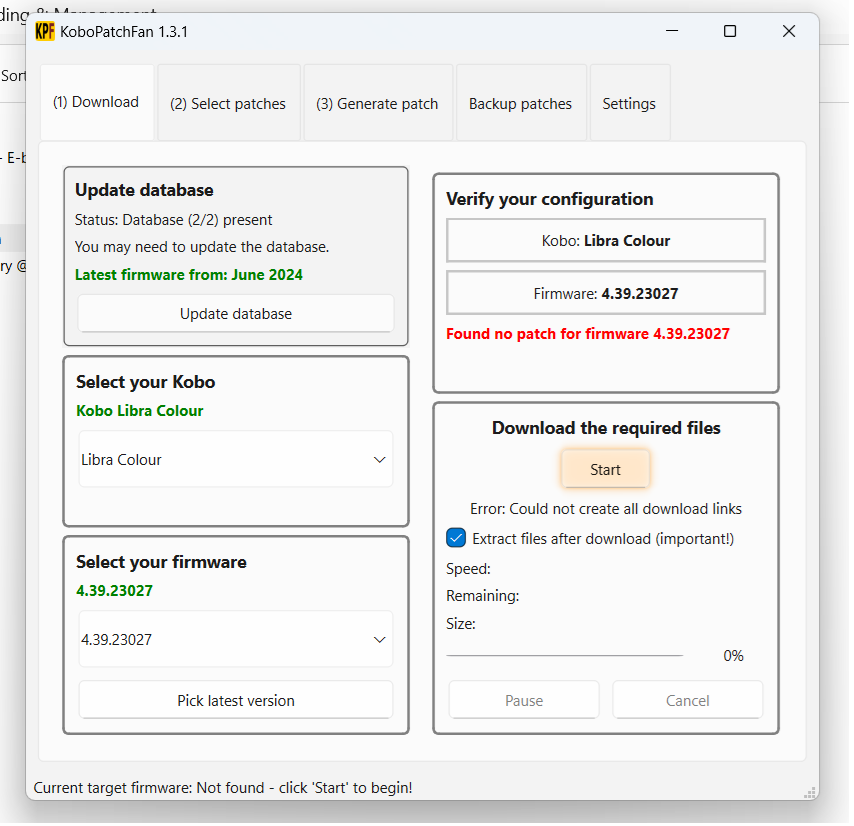Maximize the KoboPatchFan window
This screenshot has width=854, height=826.
730,31
